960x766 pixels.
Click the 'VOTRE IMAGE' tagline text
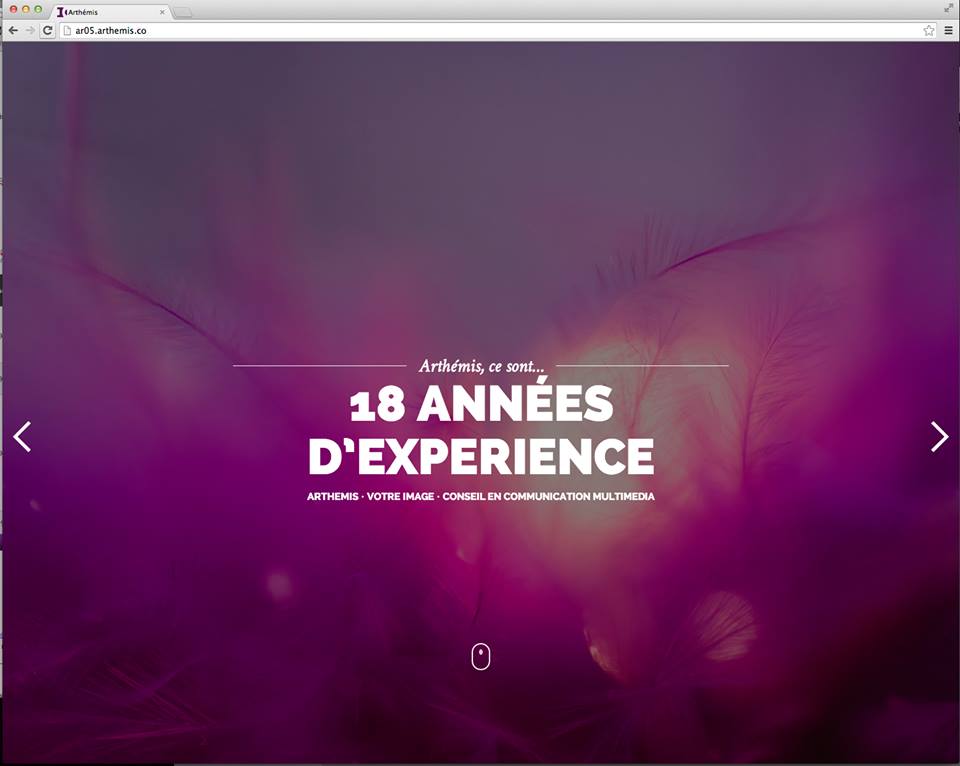point(400,496)
